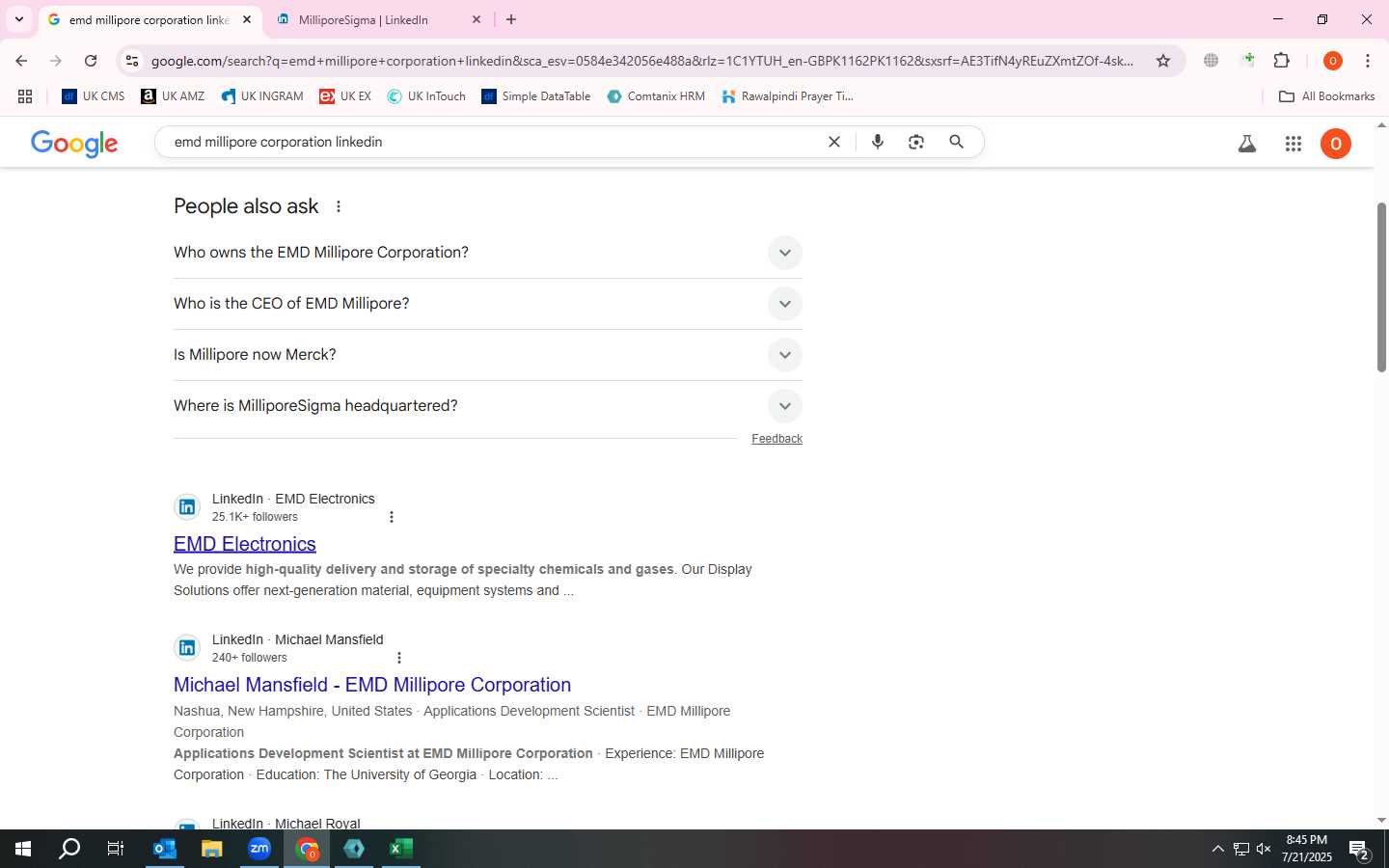Image resolution: width=1389 pixels, height=868 pixels.
Task: Open Google apps grid
Action: click(1294, 144)
